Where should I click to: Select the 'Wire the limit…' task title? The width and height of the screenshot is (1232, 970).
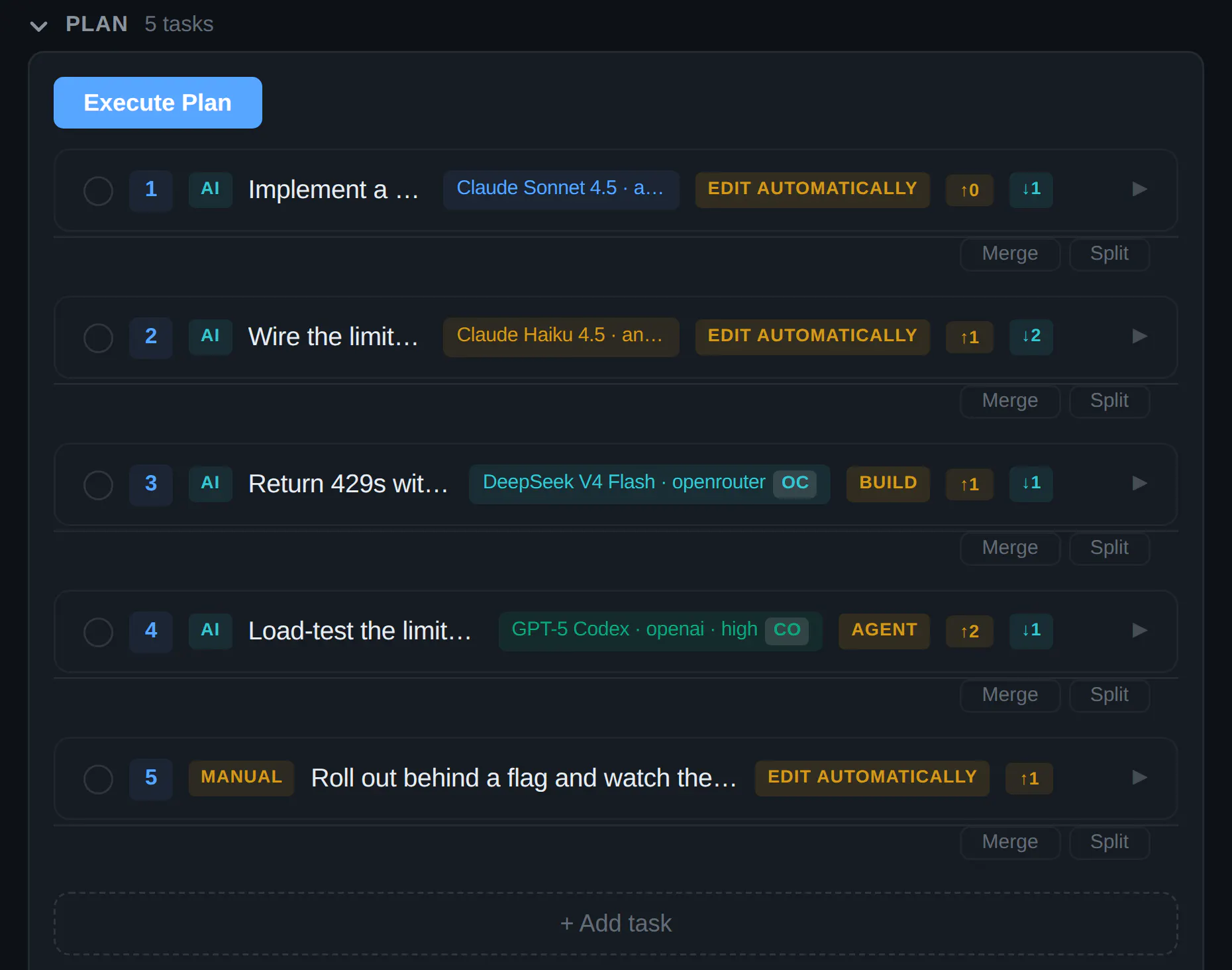tap(333, 337)
